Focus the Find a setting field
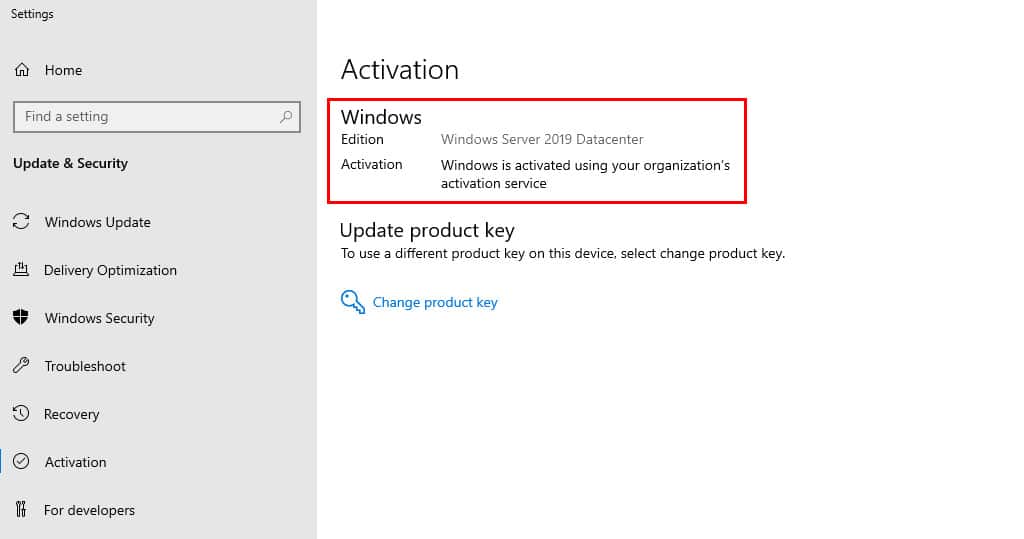 [x=157, y=117]
